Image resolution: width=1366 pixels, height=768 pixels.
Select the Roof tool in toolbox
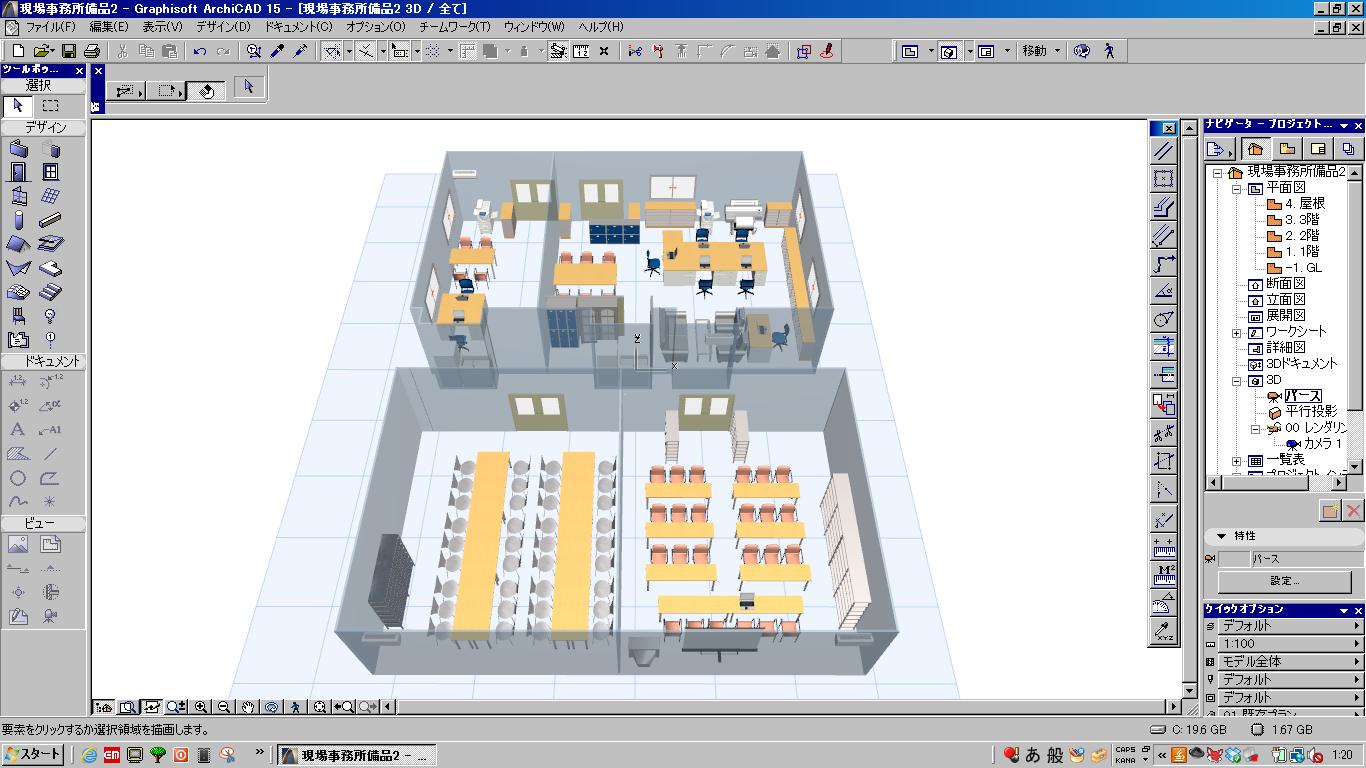pyautogui.click(x=18, y=244)
